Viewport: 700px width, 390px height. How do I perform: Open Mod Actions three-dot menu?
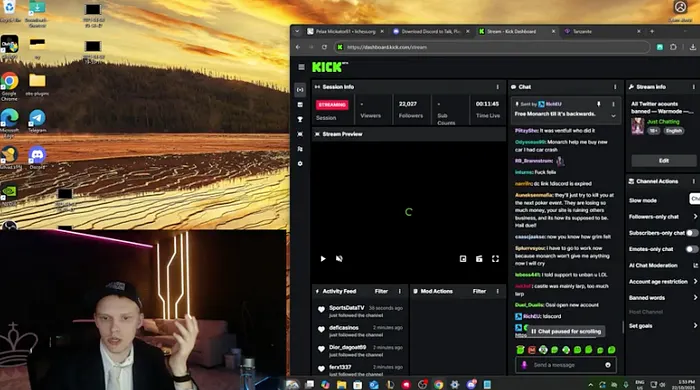click(497, 291)
